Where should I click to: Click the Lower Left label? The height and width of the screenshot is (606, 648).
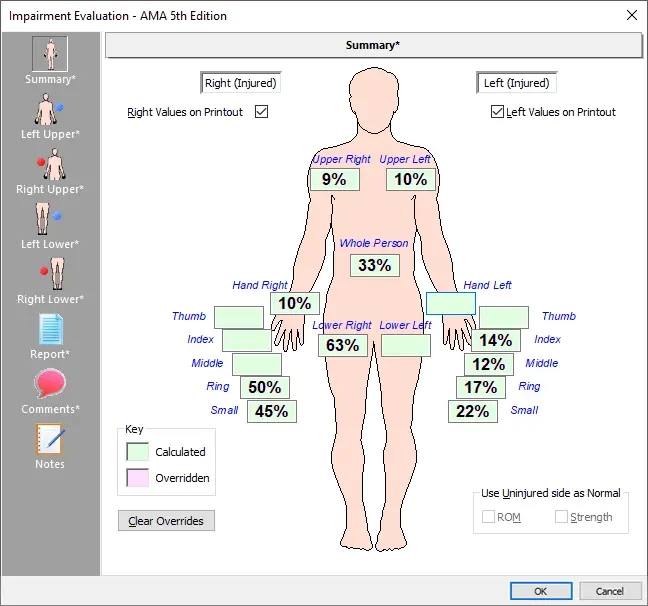(405, 325)
